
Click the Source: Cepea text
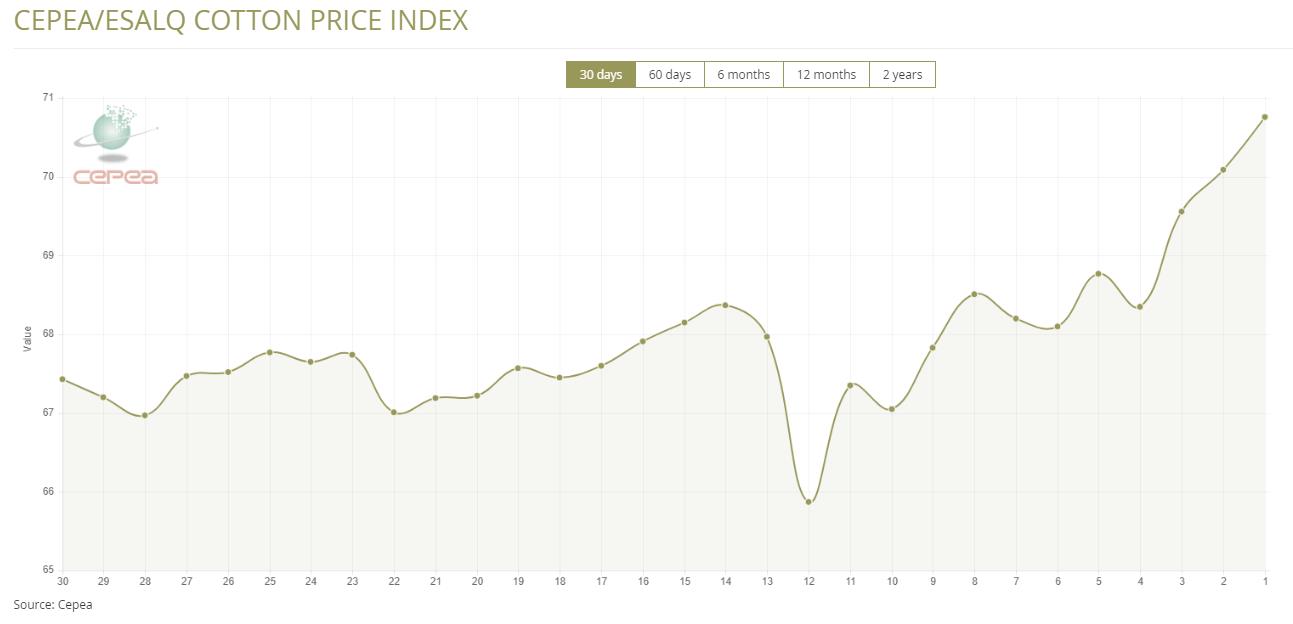pyautogui.click(x=53, y=605)
